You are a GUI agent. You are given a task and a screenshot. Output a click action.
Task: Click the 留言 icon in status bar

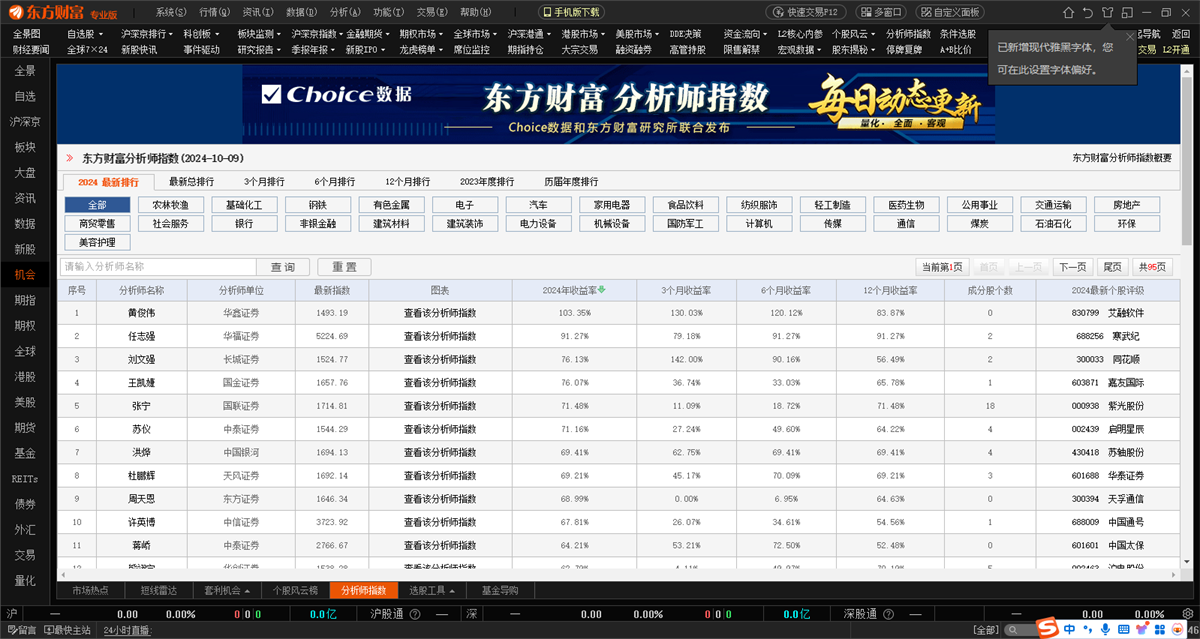[x=21, y=630]
